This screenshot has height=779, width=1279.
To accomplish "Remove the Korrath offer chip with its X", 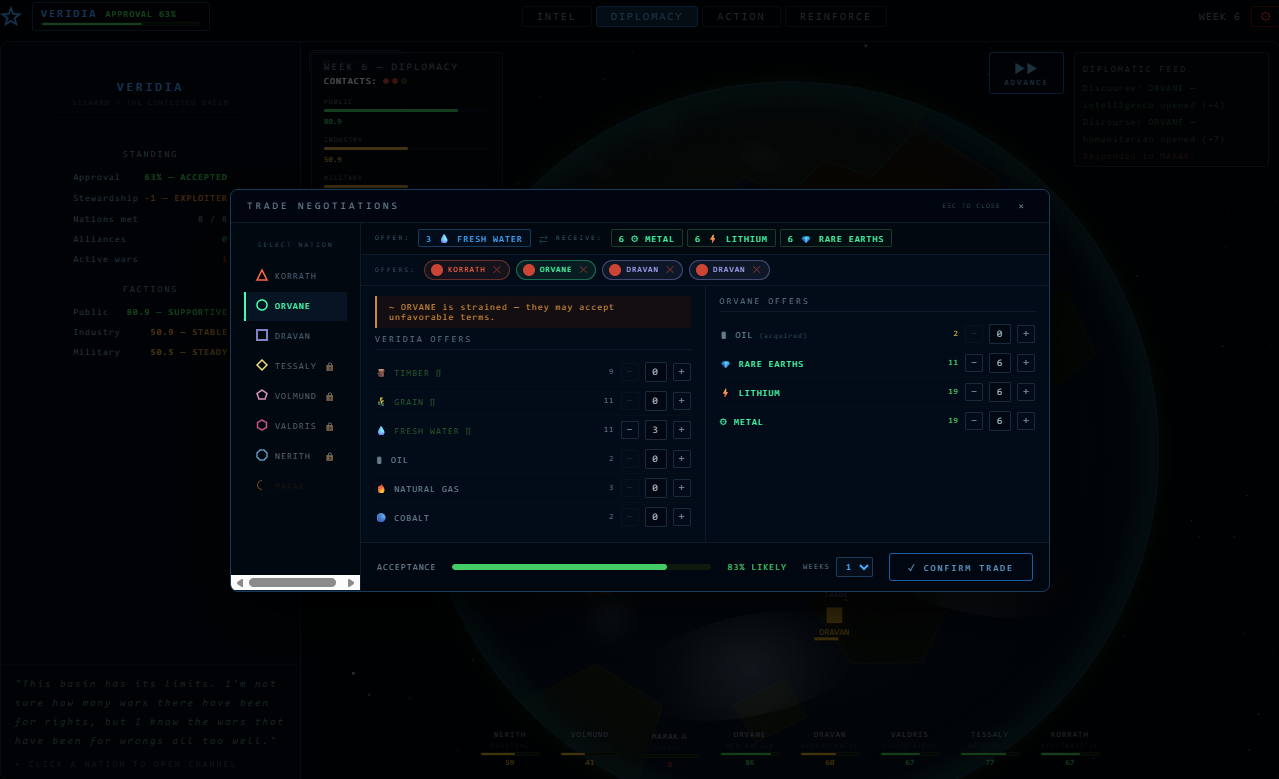I will [497, 270].
